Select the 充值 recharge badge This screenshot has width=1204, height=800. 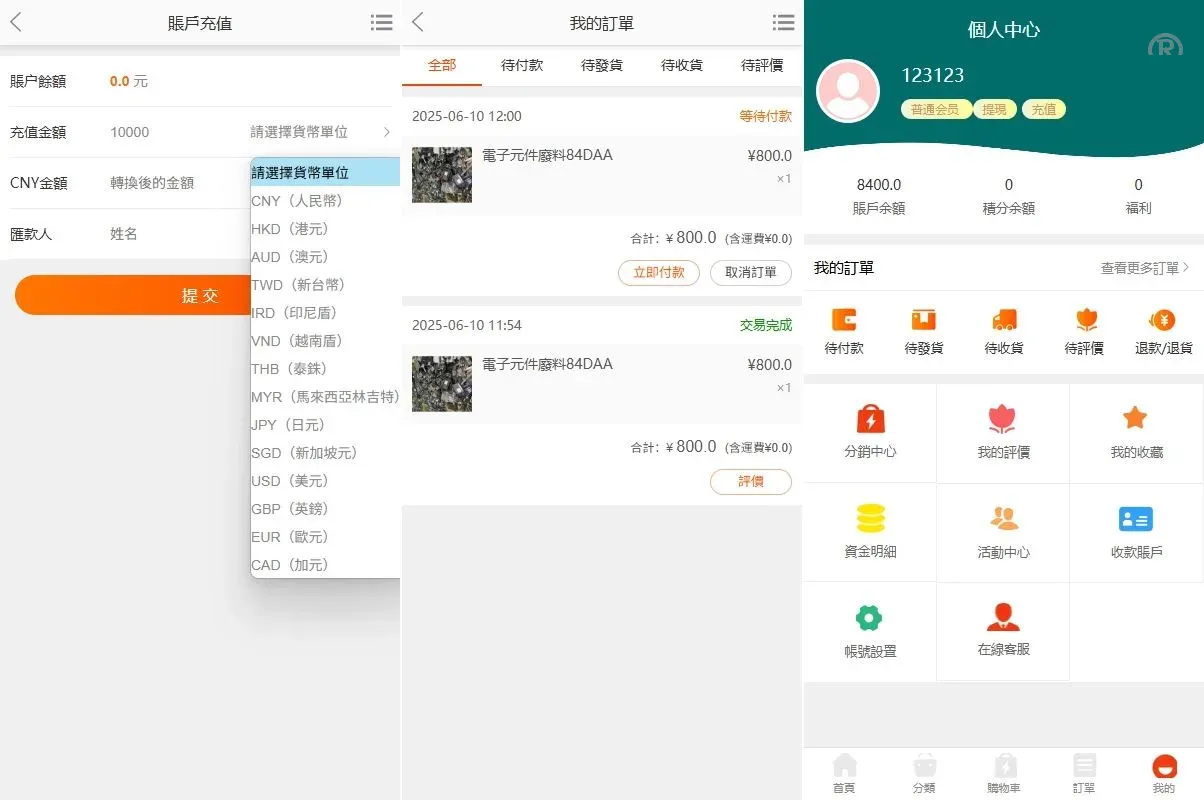click(1044, 110)
